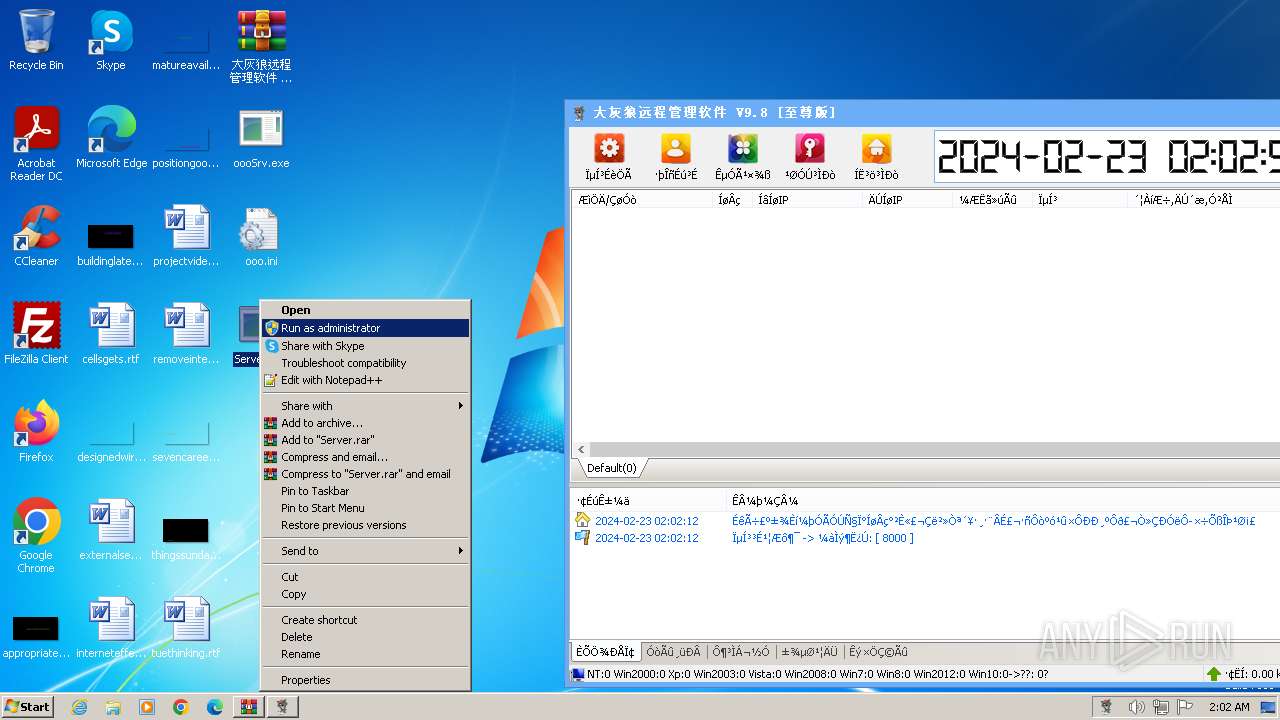The width and height of the screenshot is (1280, 720).
Task: Click the pink key toolbar icon
Action: tap(810, 149)
